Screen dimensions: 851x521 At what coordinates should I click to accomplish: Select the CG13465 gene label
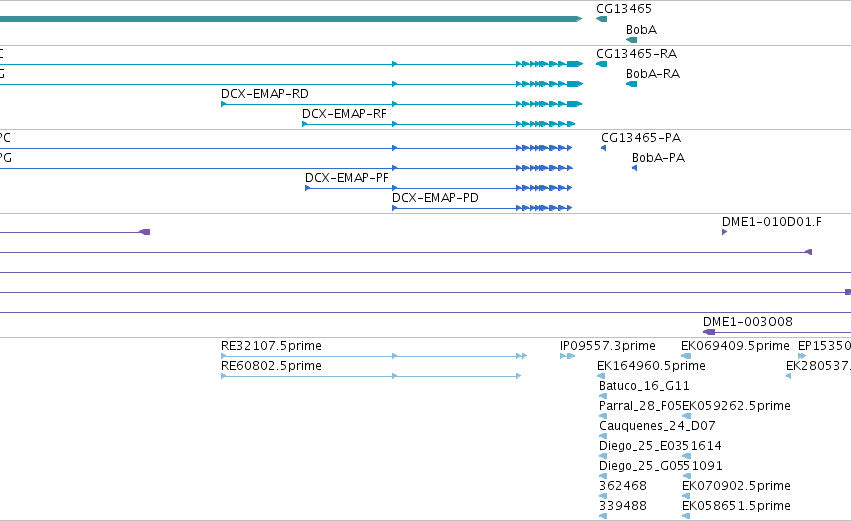coord(624,9)
